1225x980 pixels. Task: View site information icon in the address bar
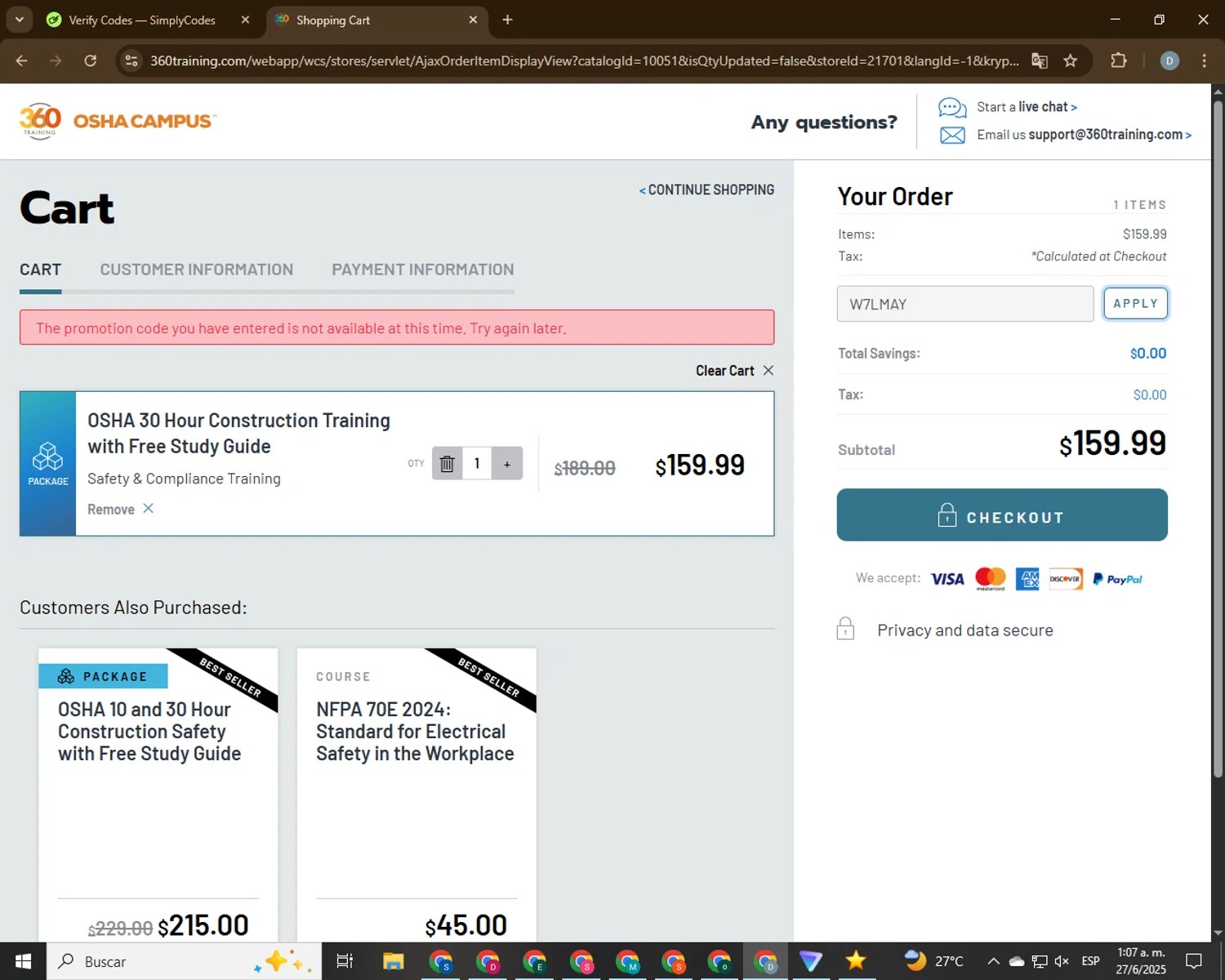pyautogui.click(x=131, y=61)
